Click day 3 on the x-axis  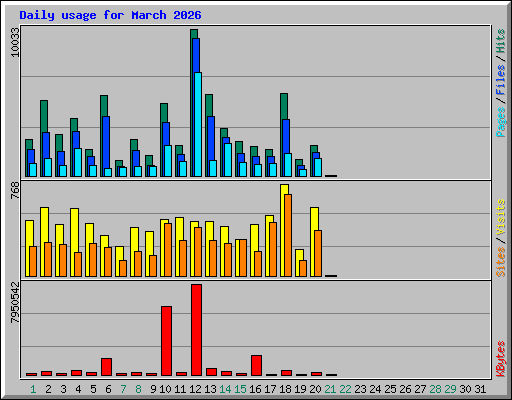[63, 389]
